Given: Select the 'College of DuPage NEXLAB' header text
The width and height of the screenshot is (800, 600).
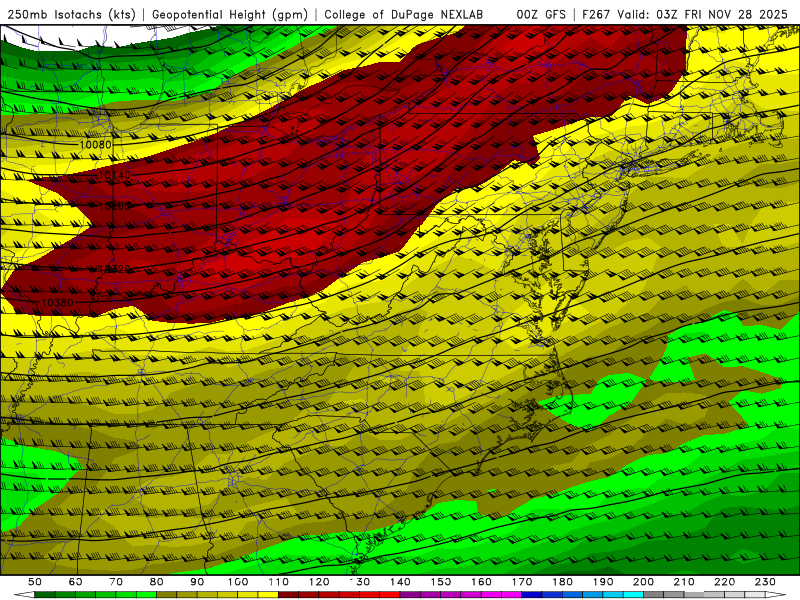Looking at the screenshot, I should tap(404, 14).
